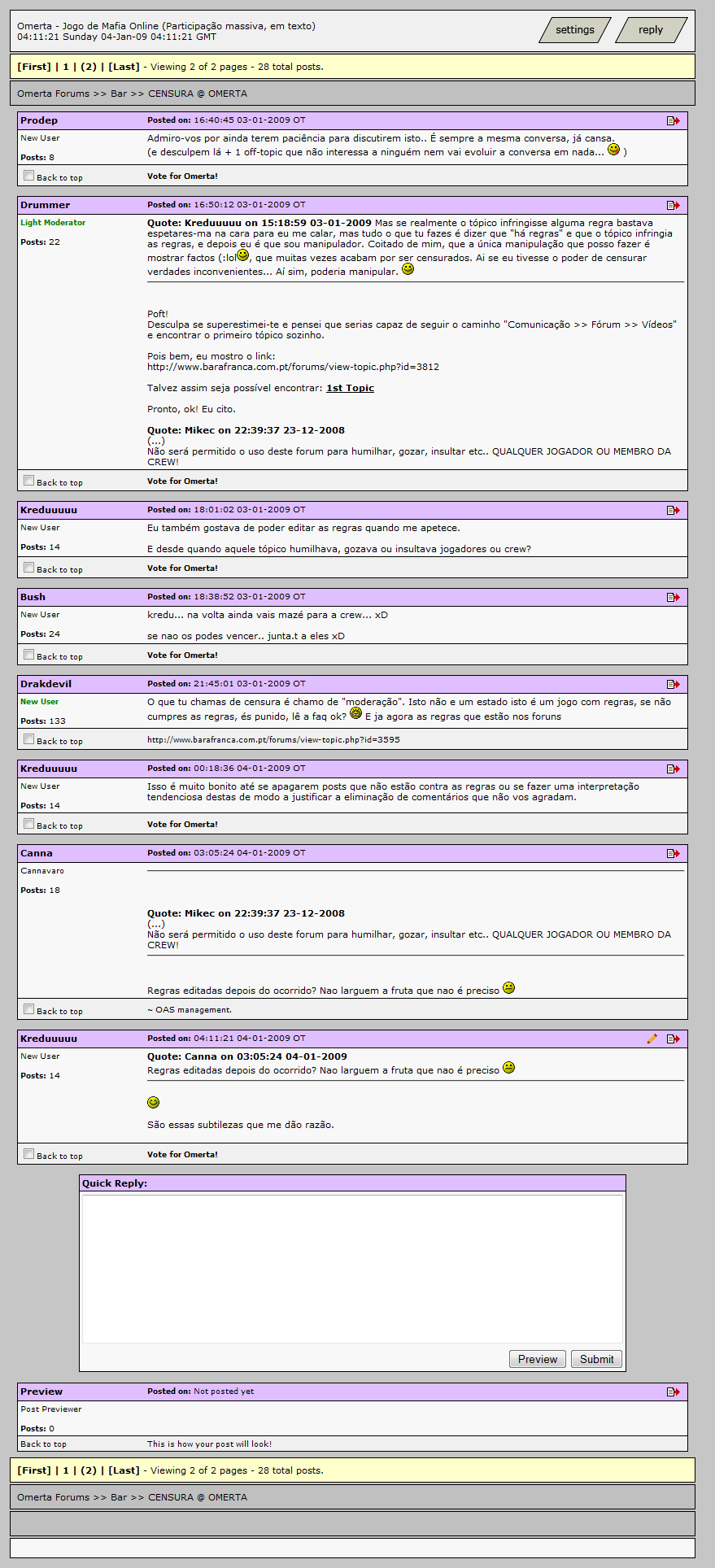Click the quote icon on Kreduuuuu's 00:18:36 post
The width and height of the screenshot is (715, 1568).
(x=673, y=769)
